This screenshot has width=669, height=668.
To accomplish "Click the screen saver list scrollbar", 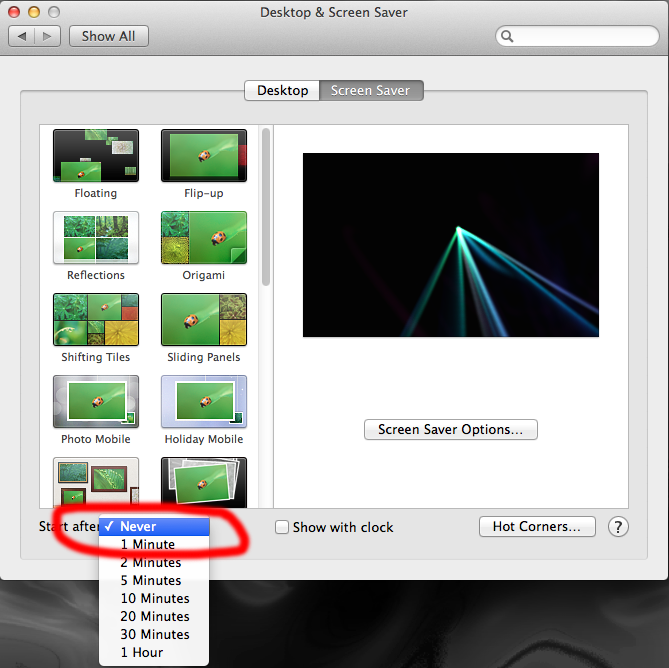I will pyautogui.click(x=266, y=207).
